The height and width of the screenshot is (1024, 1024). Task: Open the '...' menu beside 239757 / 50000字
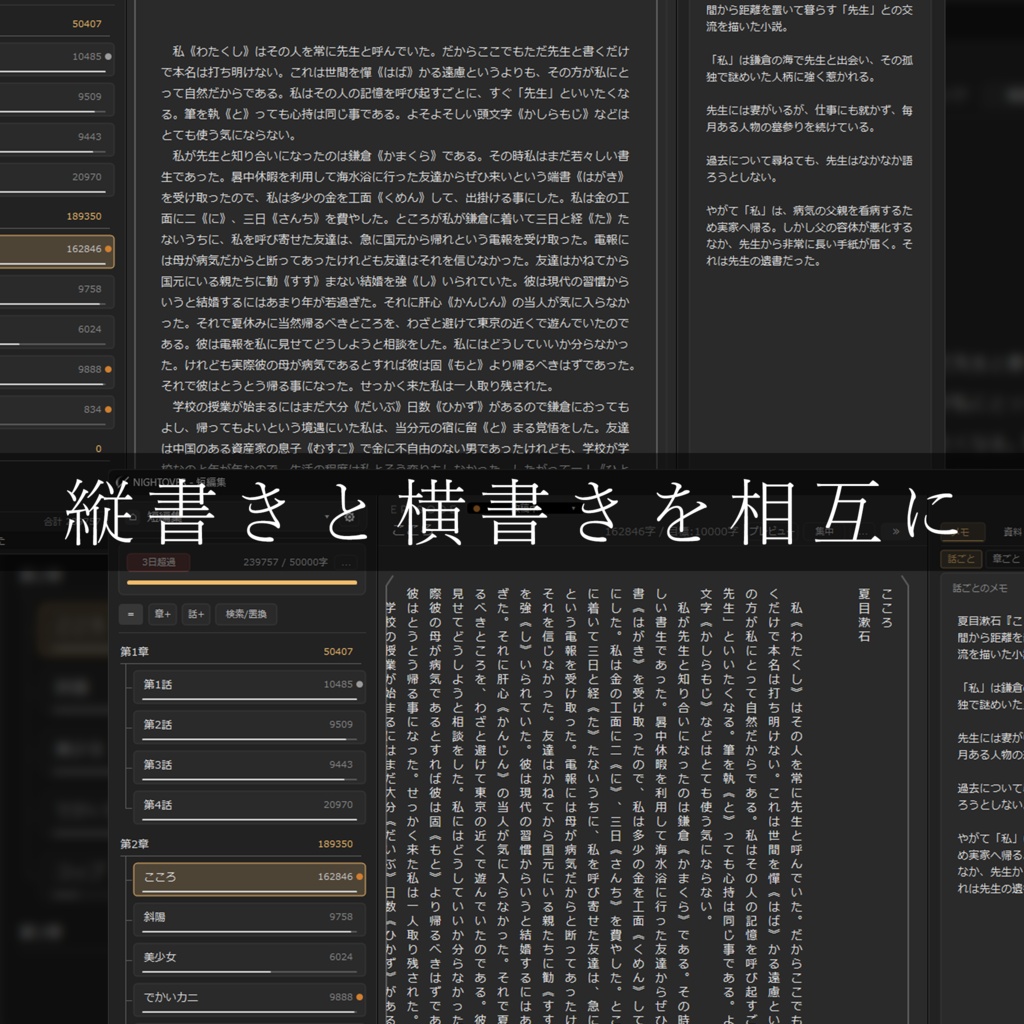tap(346, 562)
